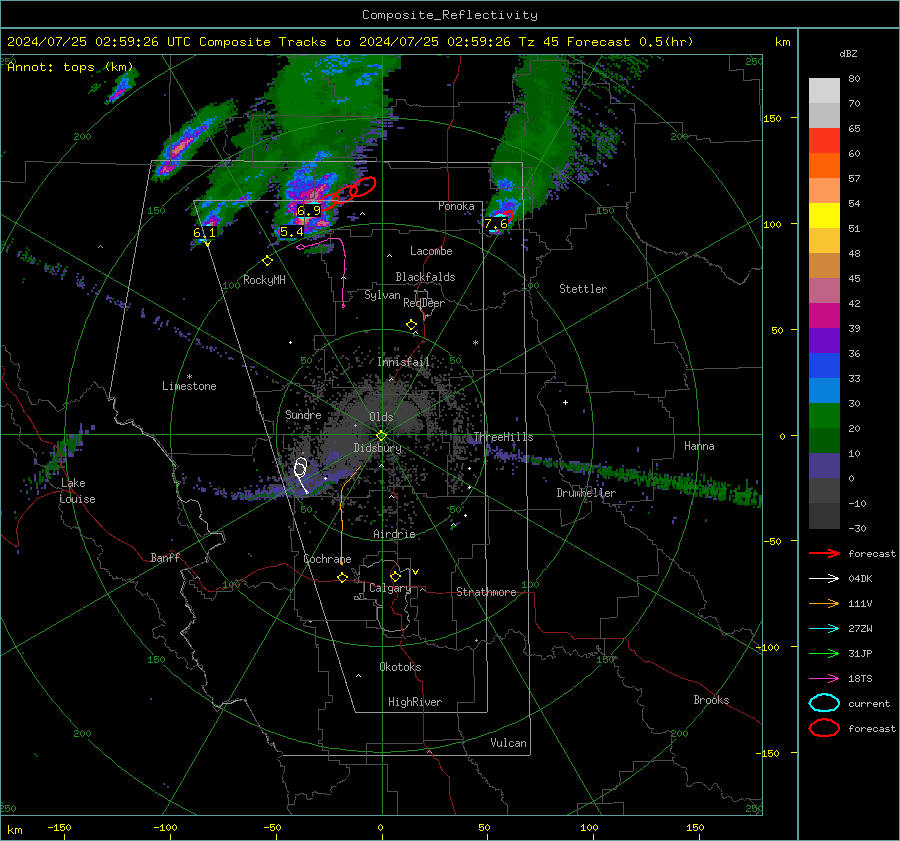The width and height of the screenshot is (900, 841).
Task: Click the Strathmore label
Action: click(x=486, y=592)
